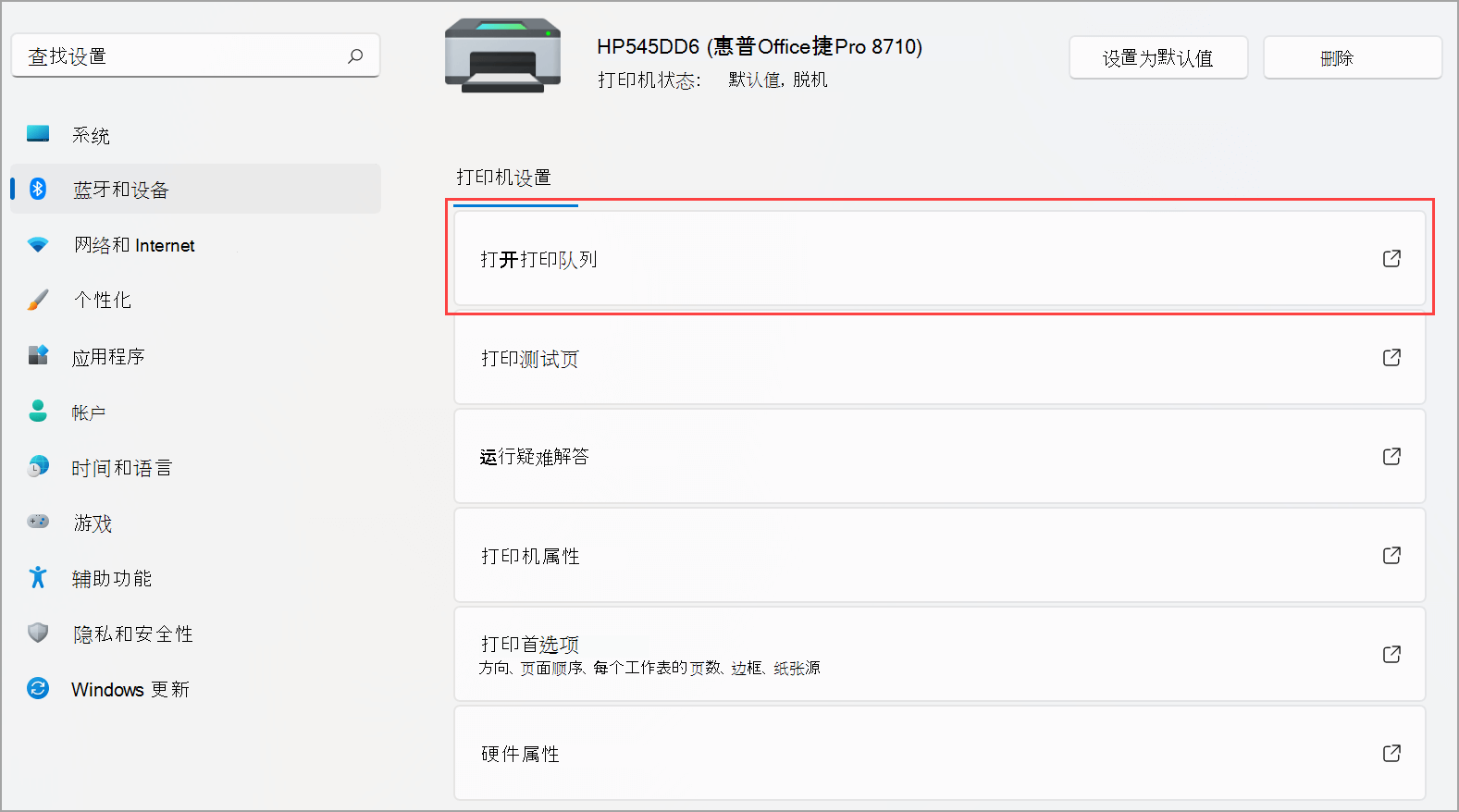Click the Wi-Fi network icon
Screen dimensions: 1459x812
point(38,244)
